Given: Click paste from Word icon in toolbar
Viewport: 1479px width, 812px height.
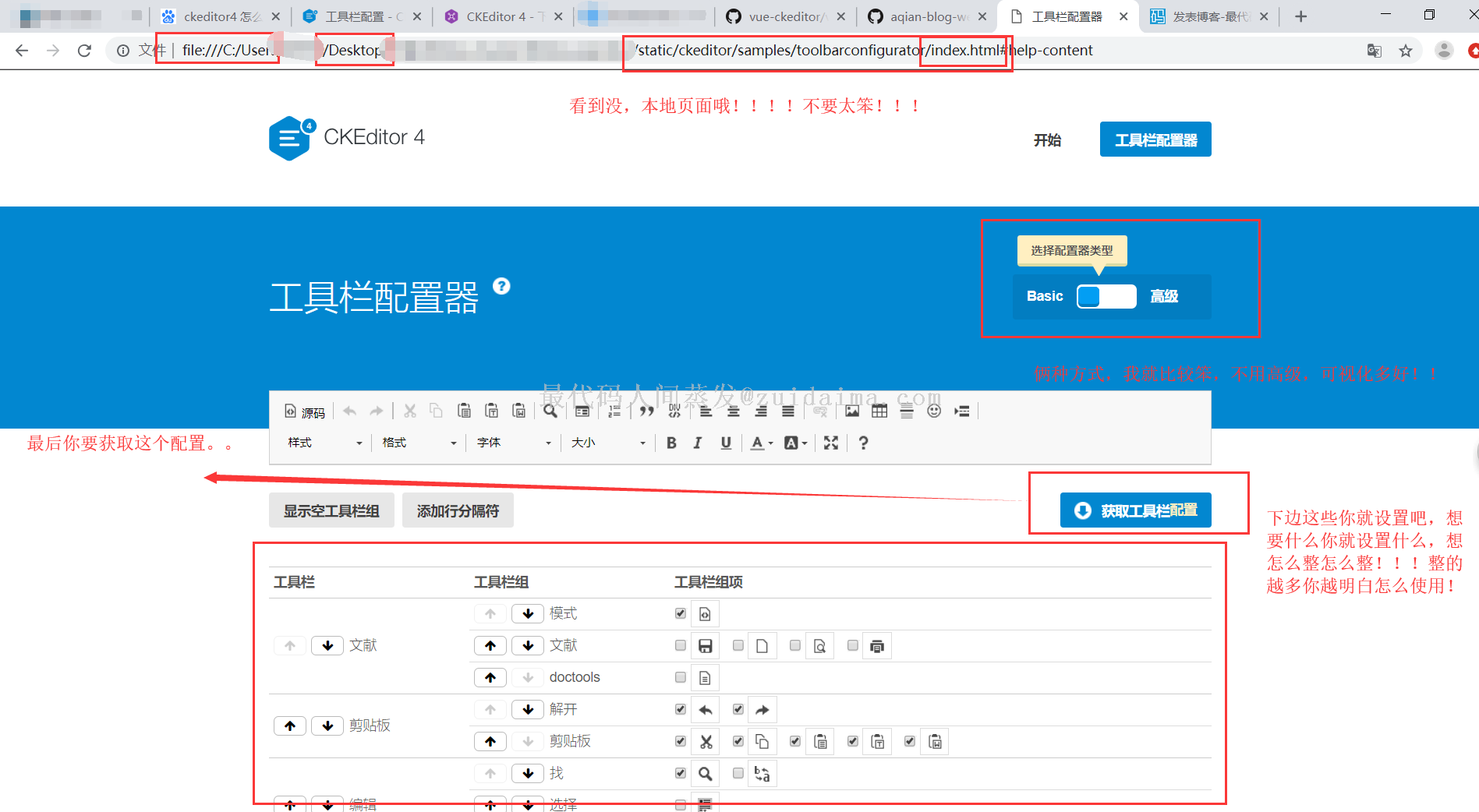Looking at the screenshot, I should pyautogui.click(x=518, y=411).
